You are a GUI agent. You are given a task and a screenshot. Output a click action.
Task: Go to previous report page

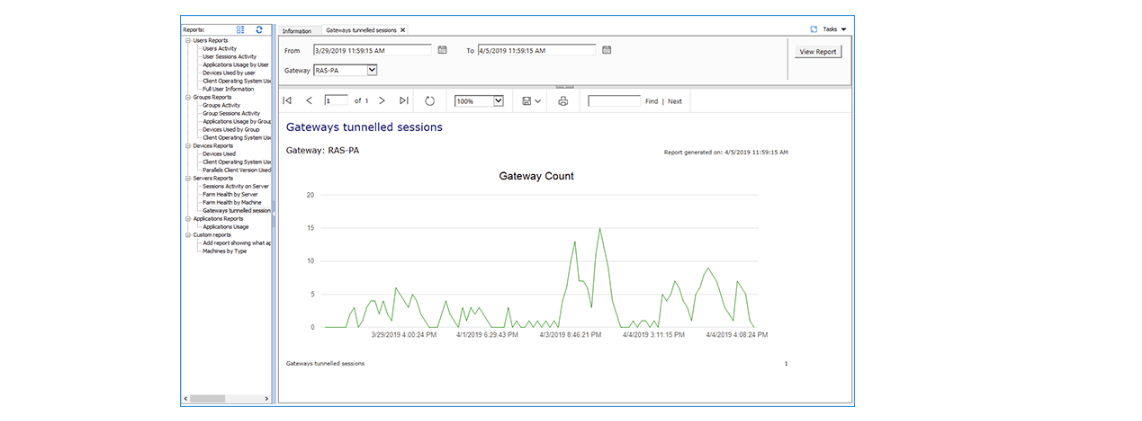[309, 101]
